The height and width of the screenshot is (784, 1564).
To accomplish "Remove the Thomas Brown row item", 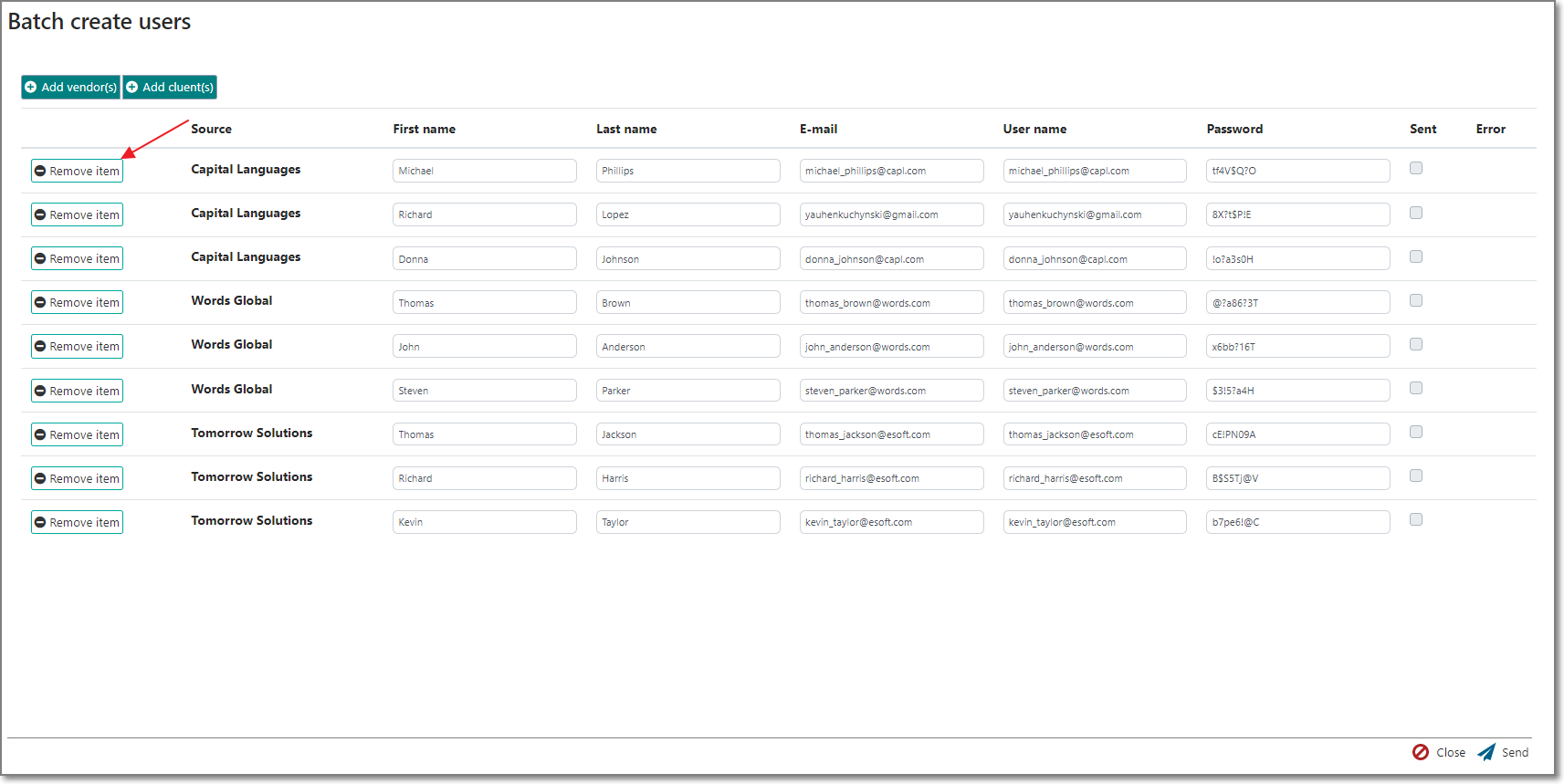I will pos(77,302).
